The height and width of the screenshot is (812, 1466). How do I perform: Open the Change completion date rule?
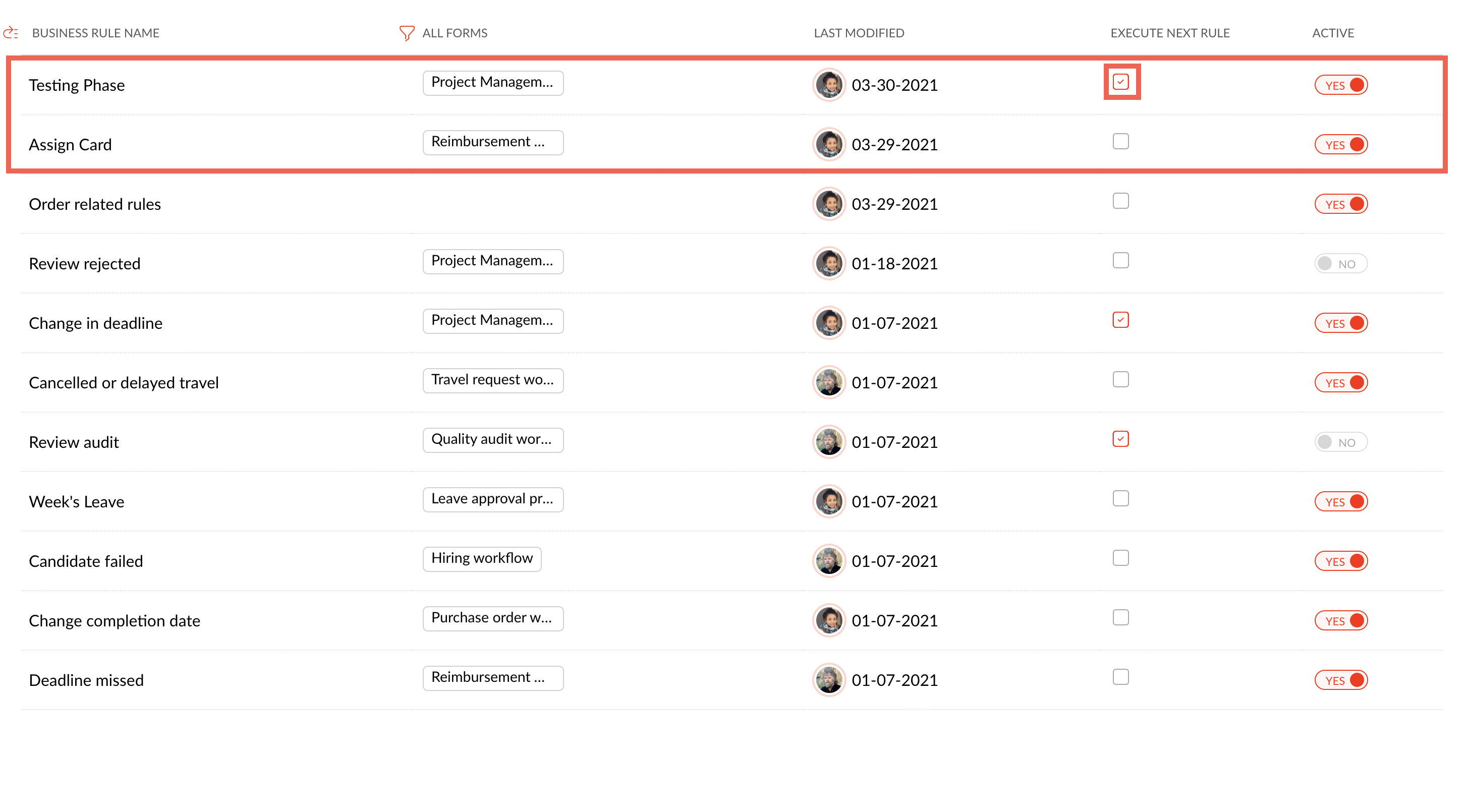click(x=115, y=620)
